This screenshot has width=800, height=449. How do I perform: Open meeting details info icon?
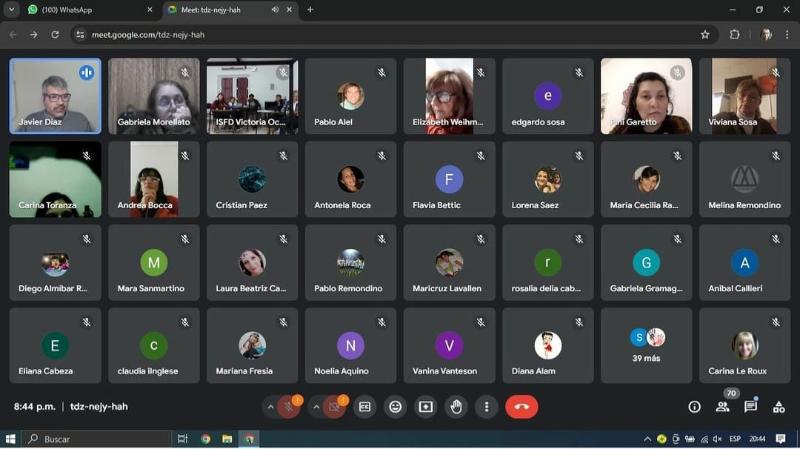[694, 407]
